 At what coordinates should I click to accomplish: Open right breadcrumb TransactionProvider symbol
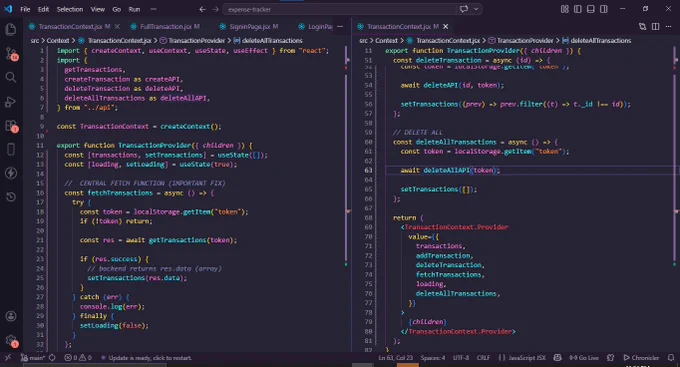coord(521,40)
